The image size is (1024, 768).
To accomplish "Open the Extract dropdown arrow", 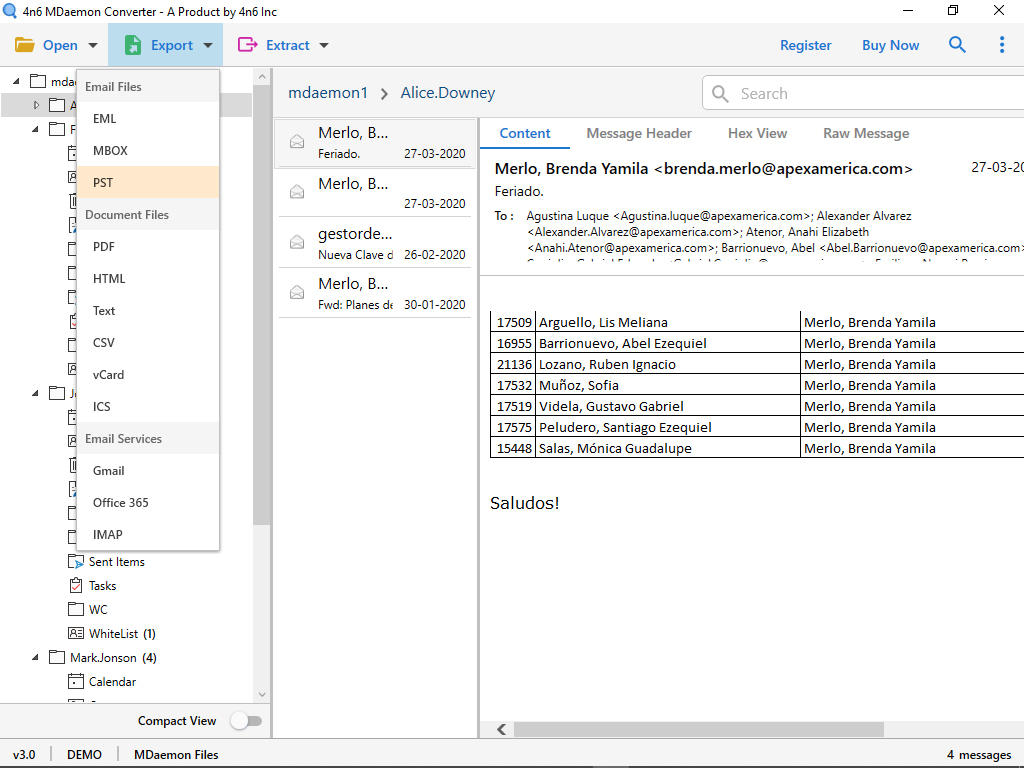I will (324, 45).
